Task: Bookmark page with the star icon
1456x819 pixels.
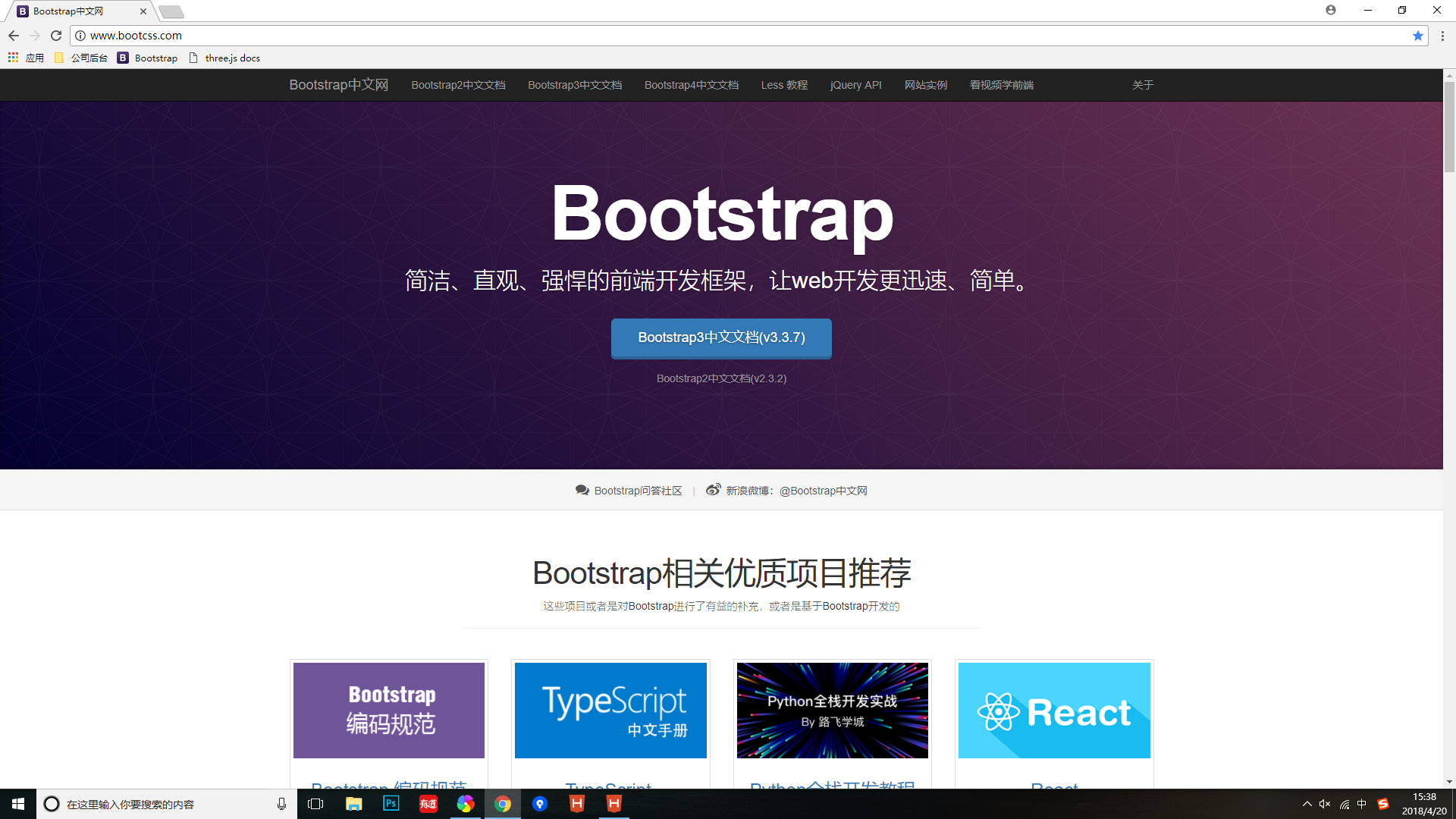Action: (1417, 36)
